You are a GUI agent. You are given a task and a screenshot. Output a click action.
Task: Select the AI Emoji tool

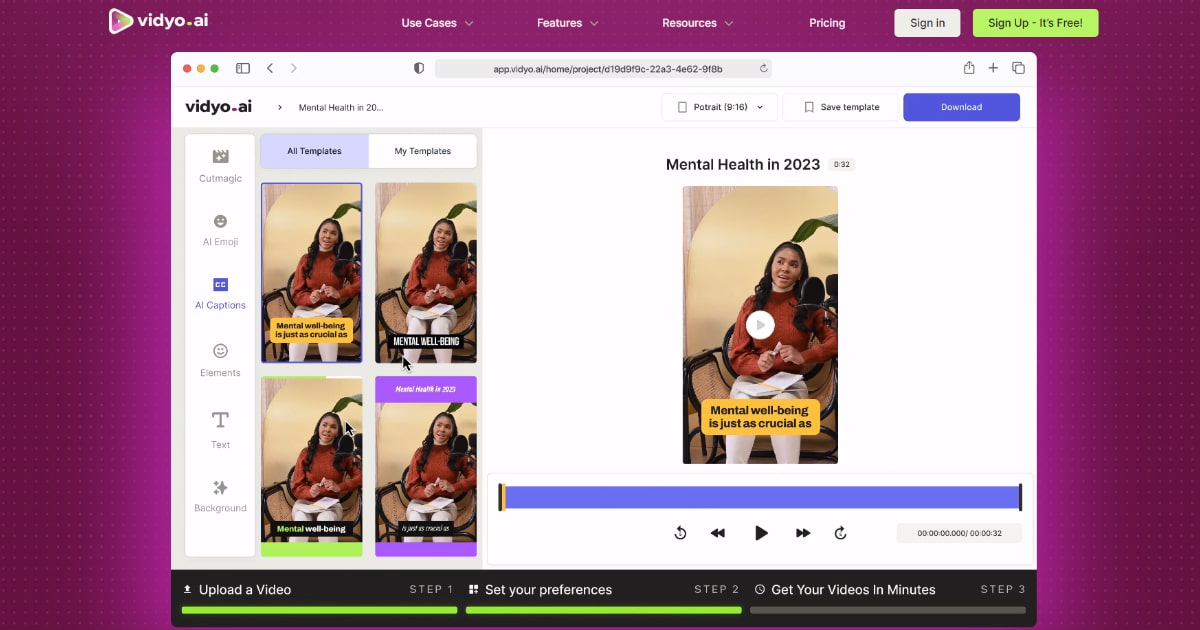[220, 229]
